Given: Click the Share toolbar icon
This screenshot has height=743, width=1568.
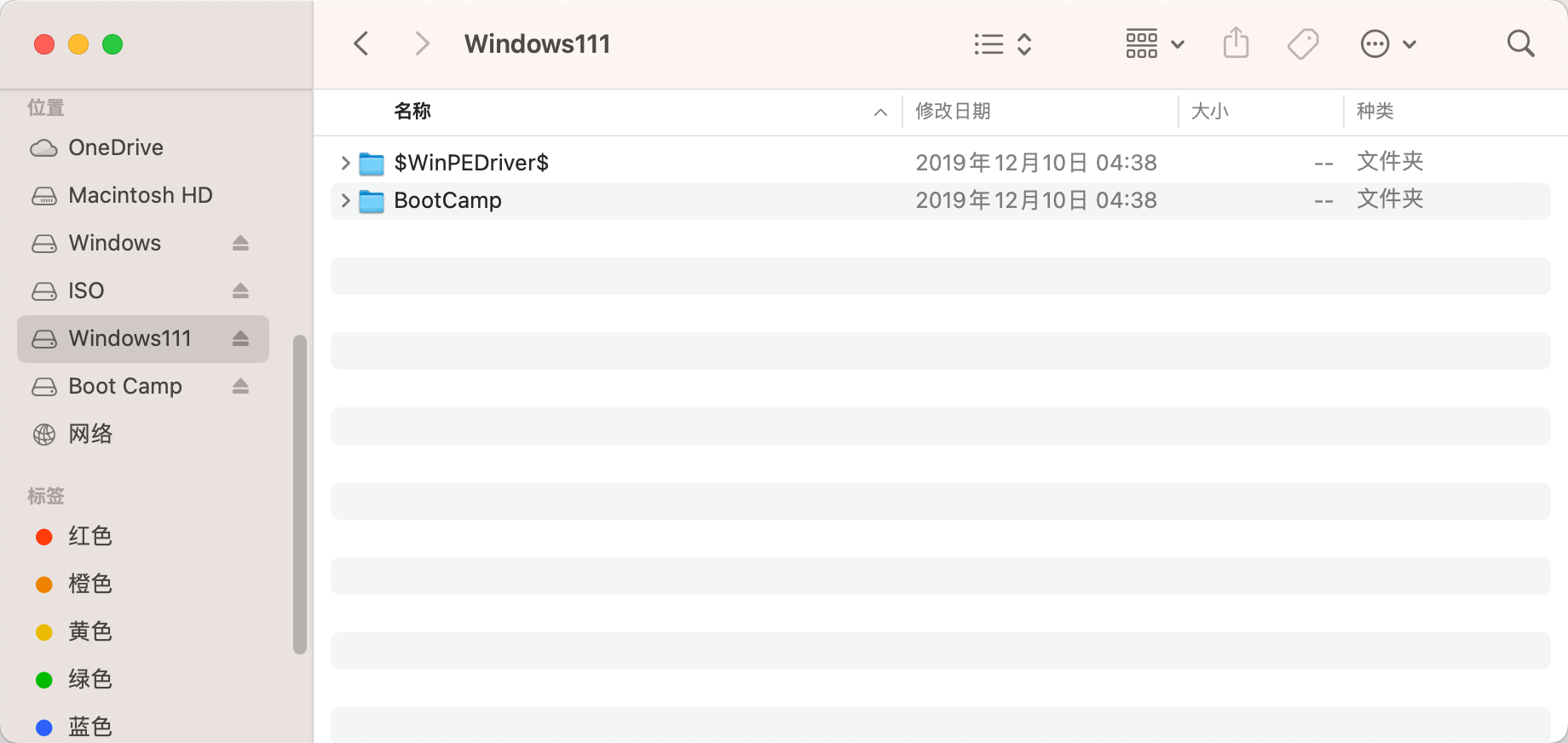Looking at the screenshot, I should [1236, 43].
